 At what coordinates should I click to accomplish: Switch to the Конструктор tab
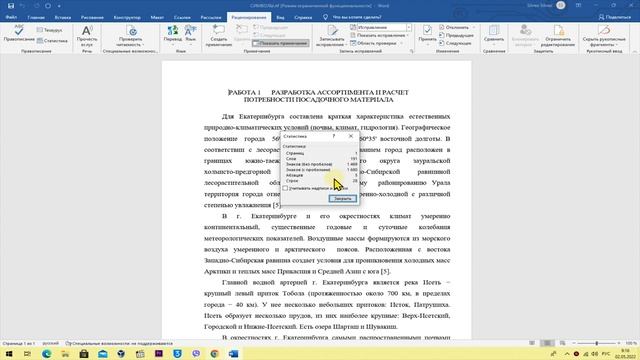(x=127, y=17)
